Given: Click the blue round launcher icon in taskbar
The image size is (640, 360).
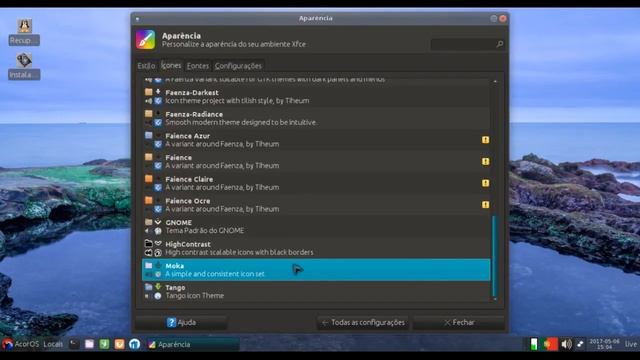Looking at the screenshot, I should click(134, 344).
